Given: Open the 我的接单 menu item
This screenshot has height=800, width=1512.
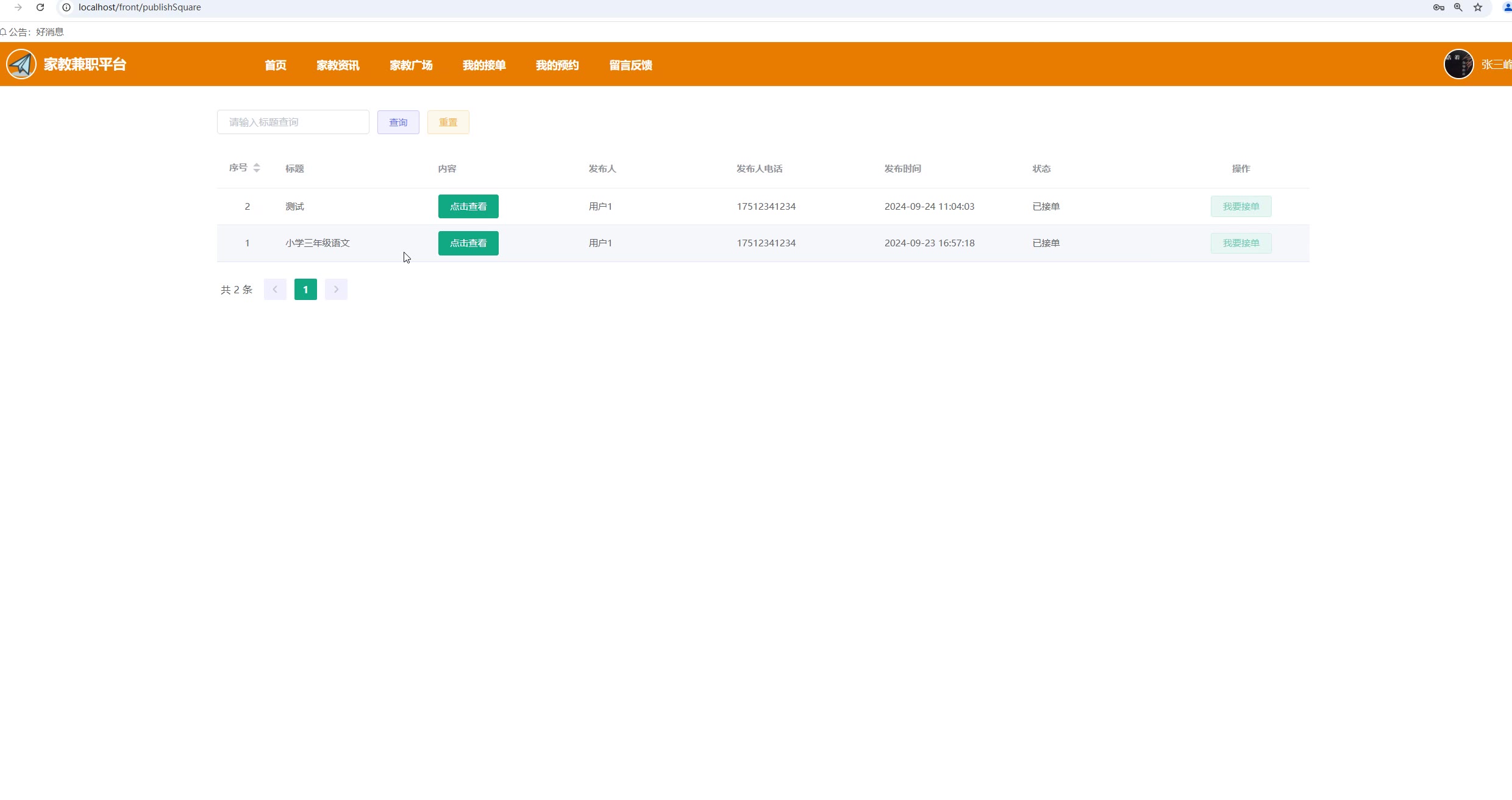Looking at the screenshot, I should click(484, 65).
